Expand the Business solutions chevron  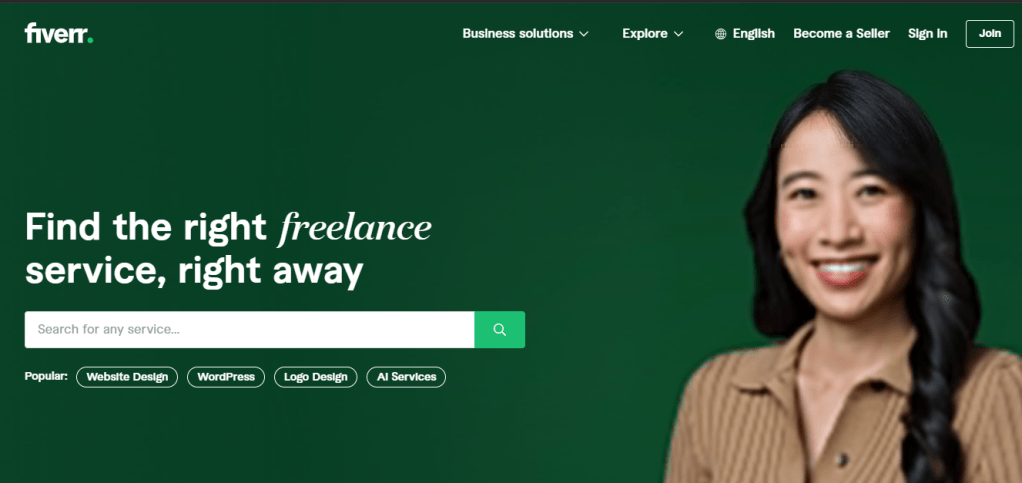tap(583, 34)
